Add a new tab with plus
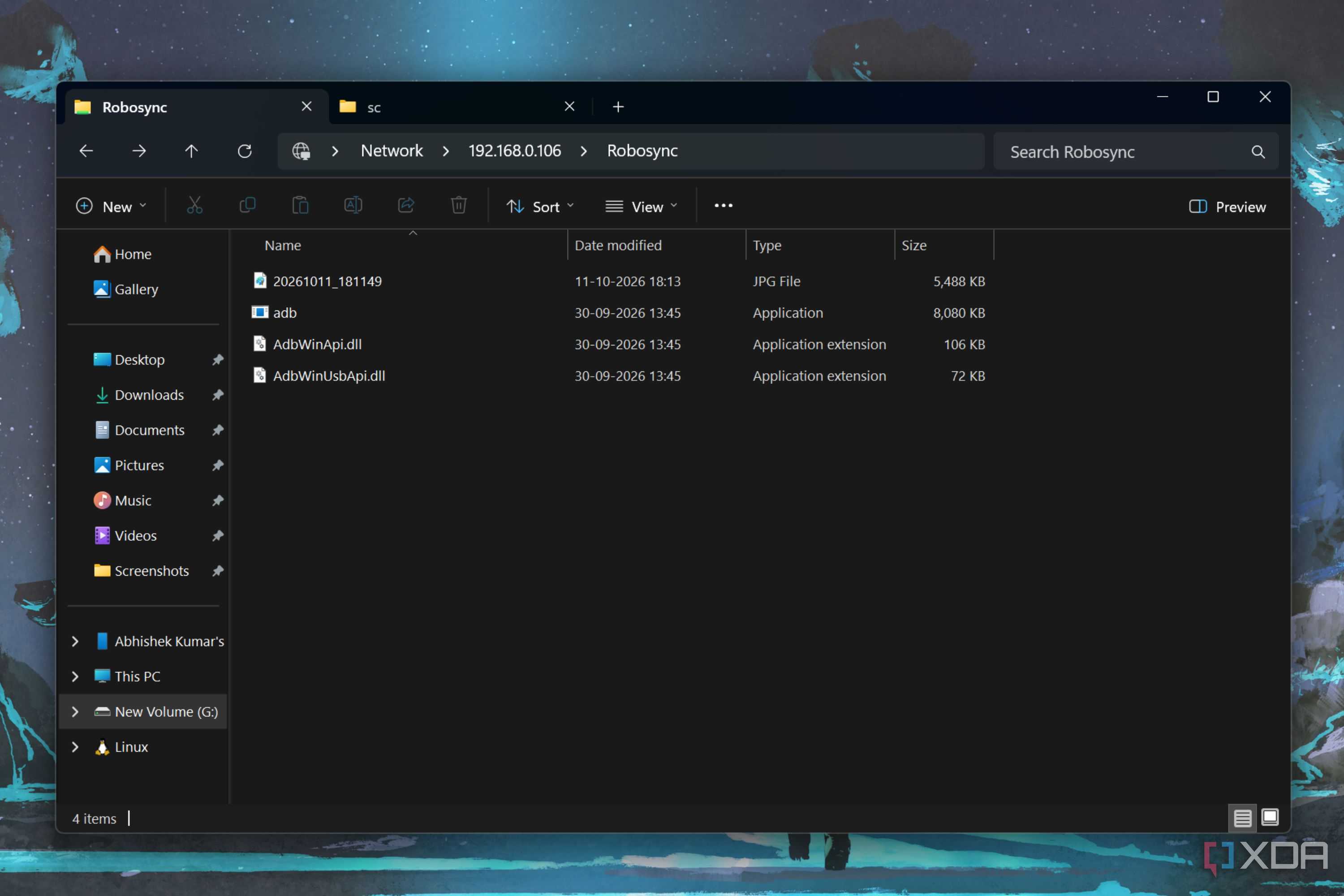This screenshot has height=896, width=1344. [x=618, y=107]
